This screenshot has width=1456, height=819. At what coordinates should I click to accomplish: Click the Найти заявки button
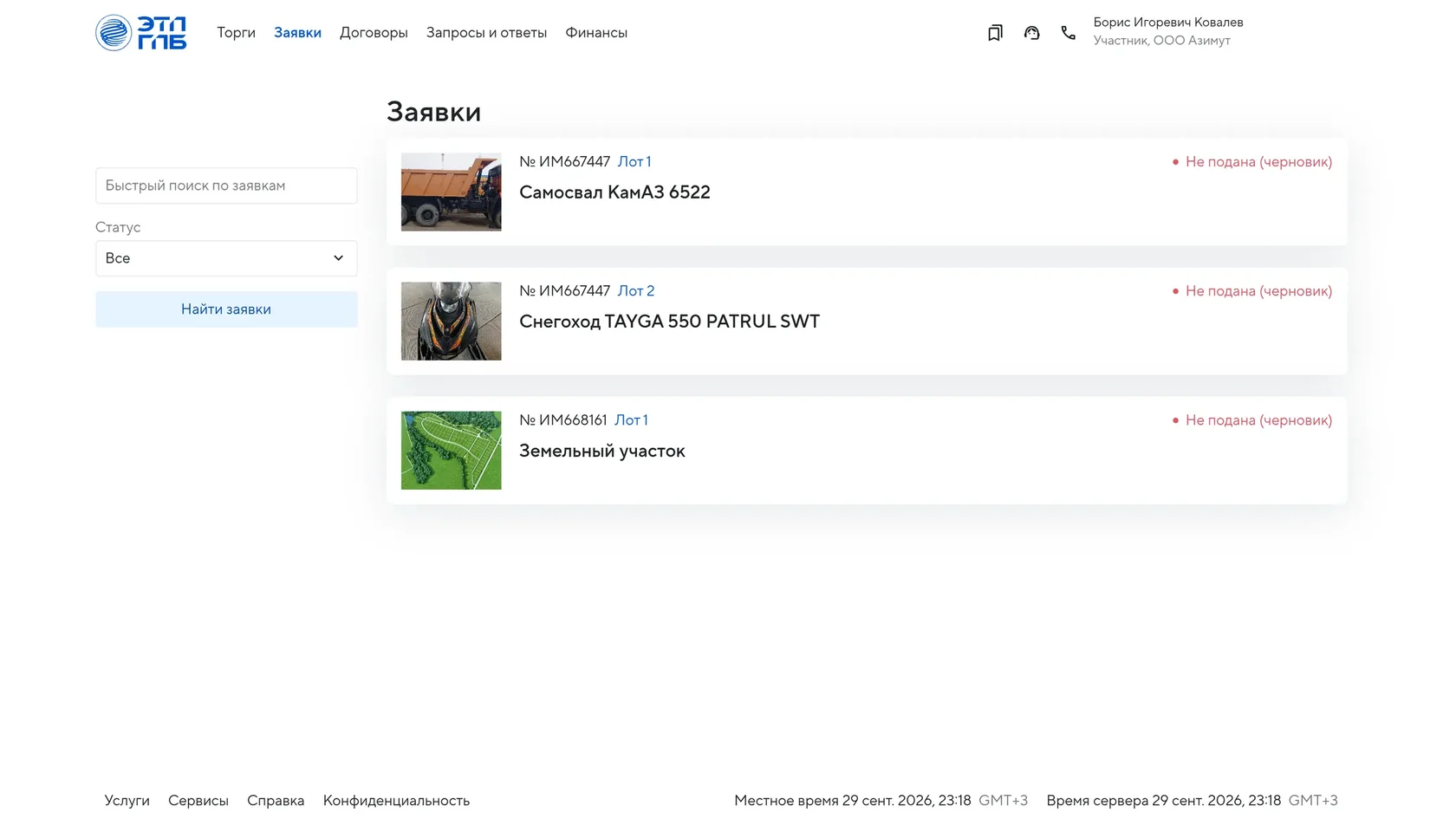pos(226,309)
